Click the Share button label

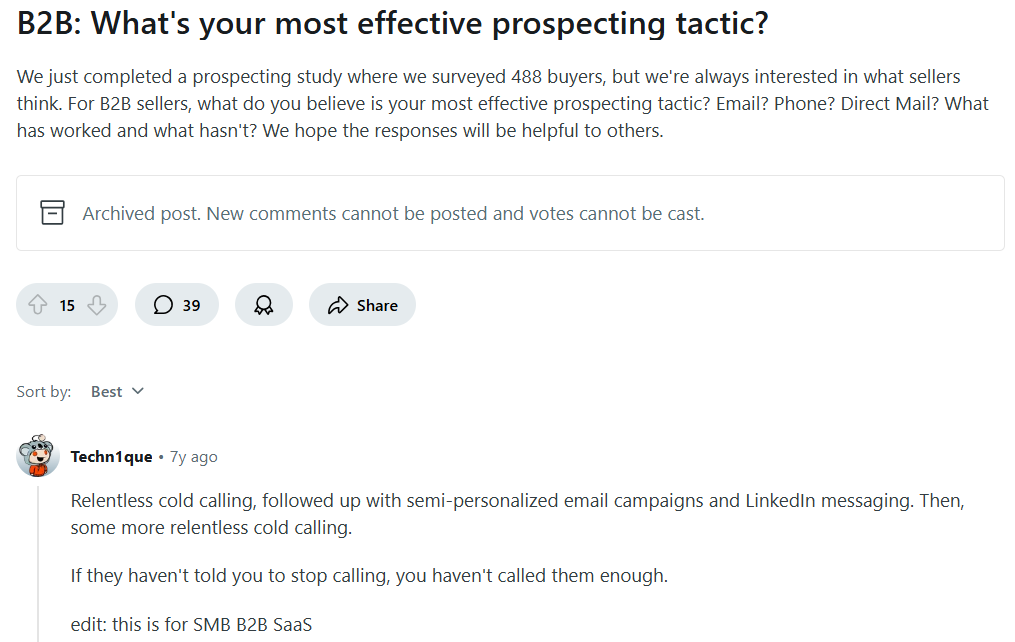tap(377, 305)
